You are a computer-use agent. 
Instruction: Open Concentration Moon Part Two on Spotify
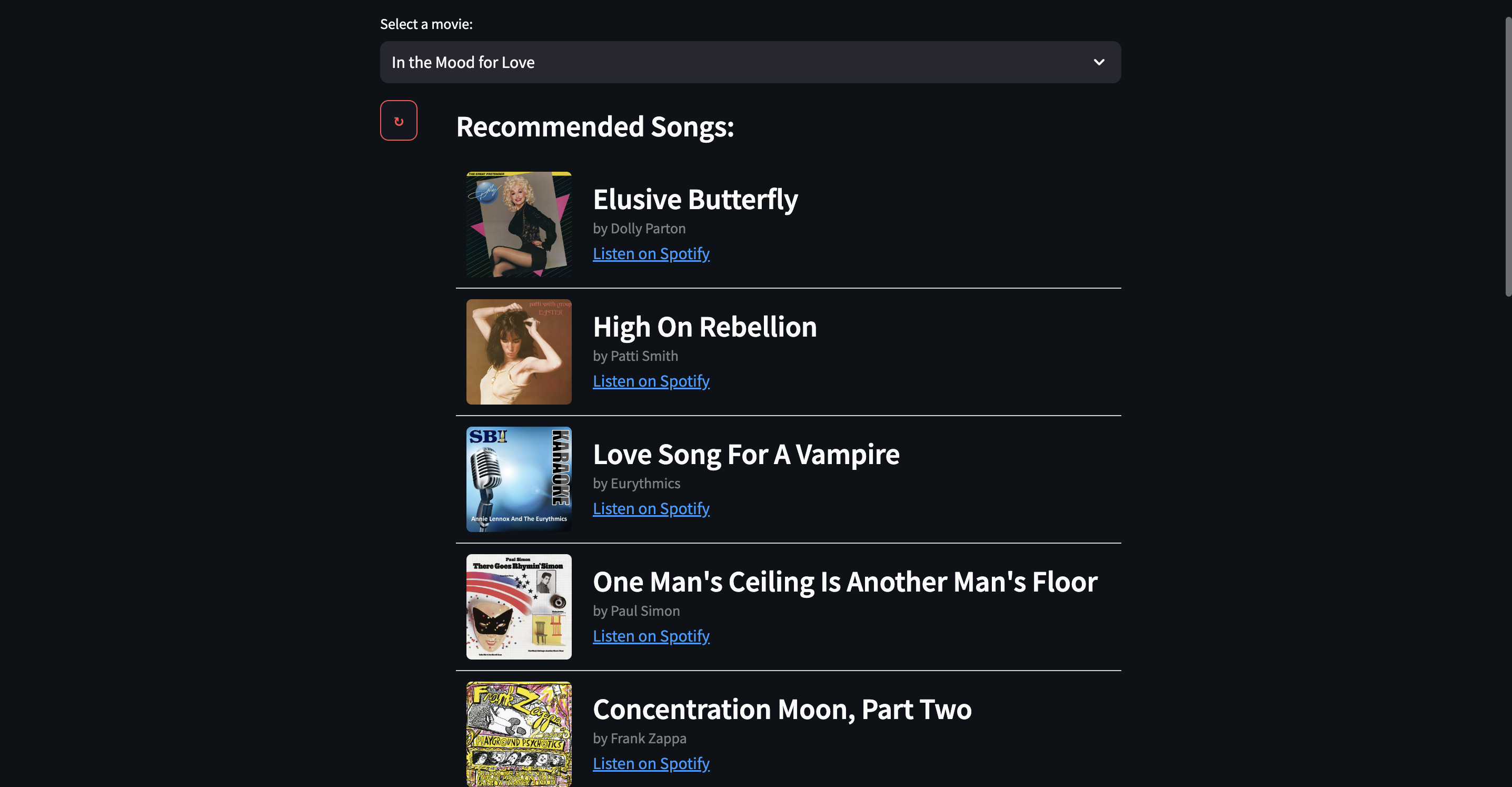click(x=651, y=763)
